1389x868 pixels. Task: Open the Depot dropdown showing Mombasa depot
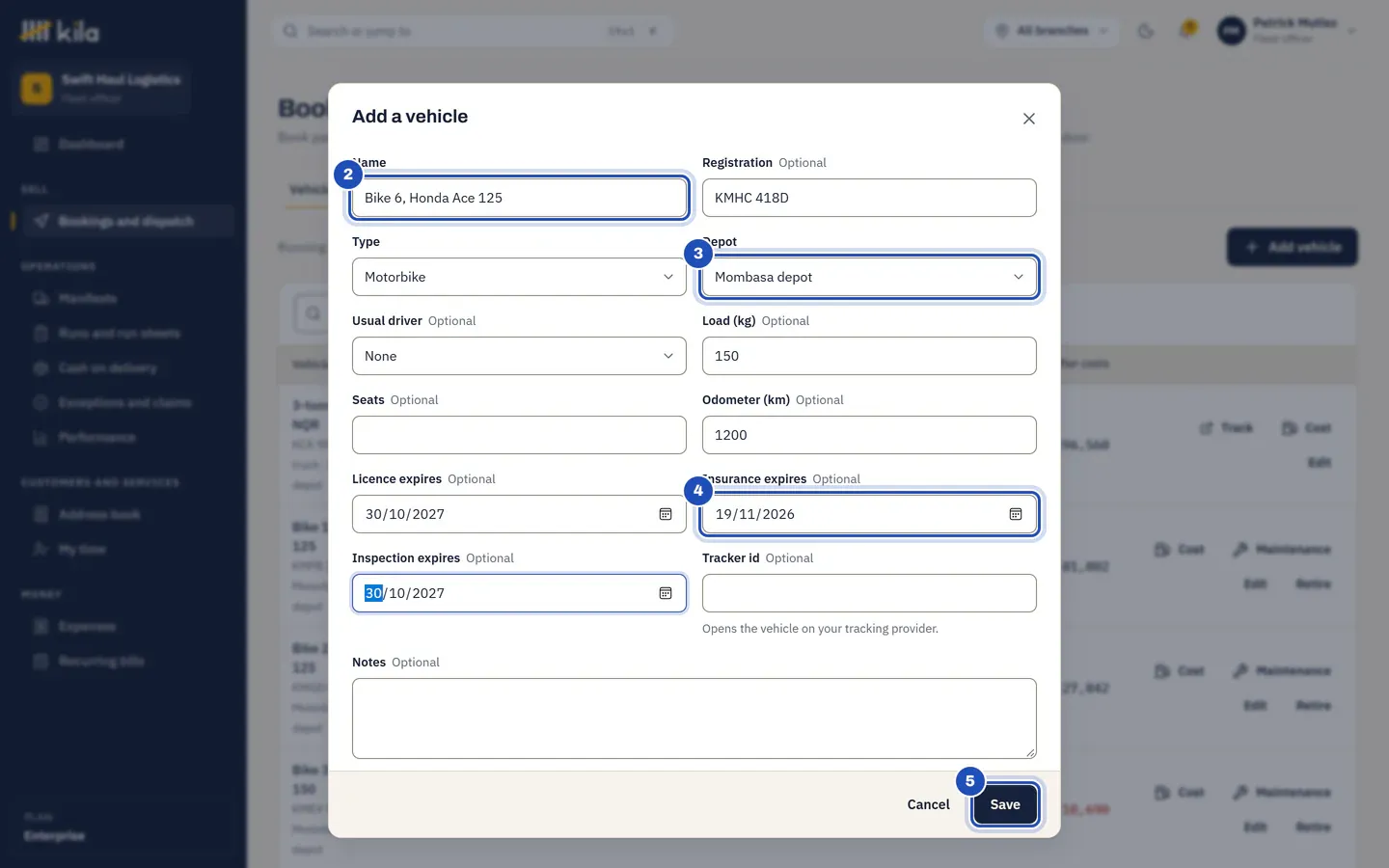[869, 277]
